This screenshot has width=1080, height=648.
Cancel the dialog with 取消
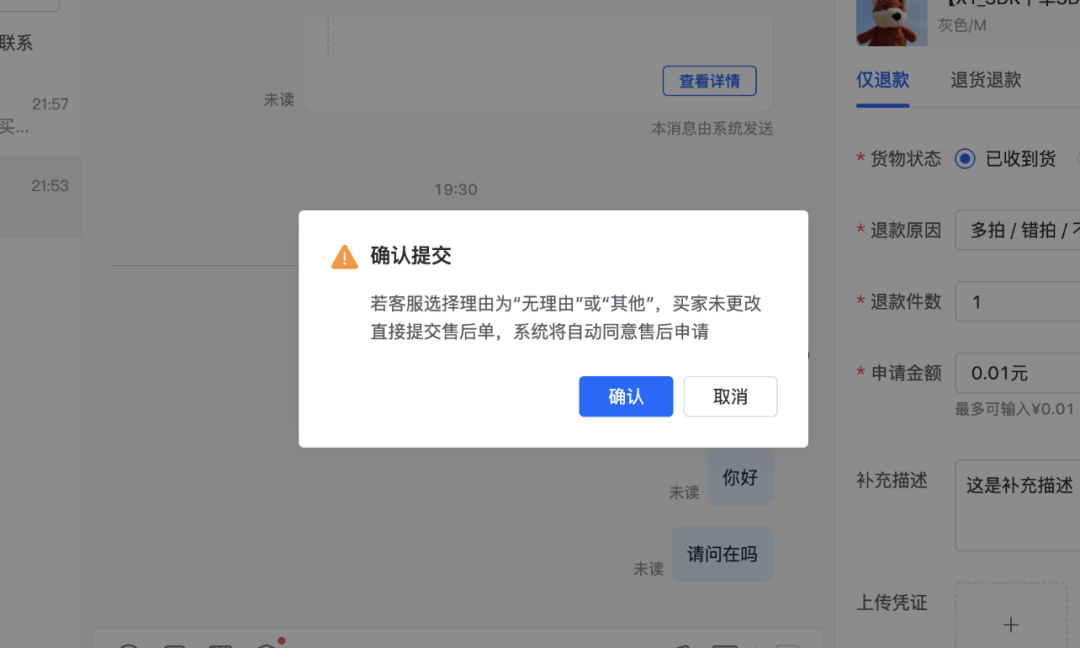click(x=730, y=397)
